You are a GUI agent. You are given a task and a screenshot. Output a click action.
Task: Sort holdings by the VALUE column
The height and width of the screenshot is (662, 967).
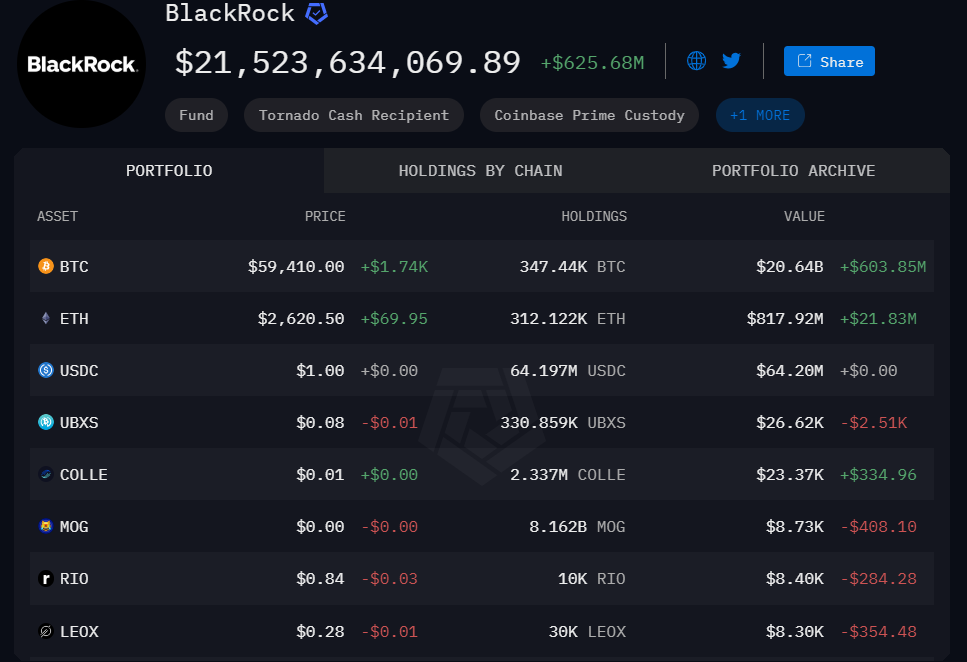[804, 216]
